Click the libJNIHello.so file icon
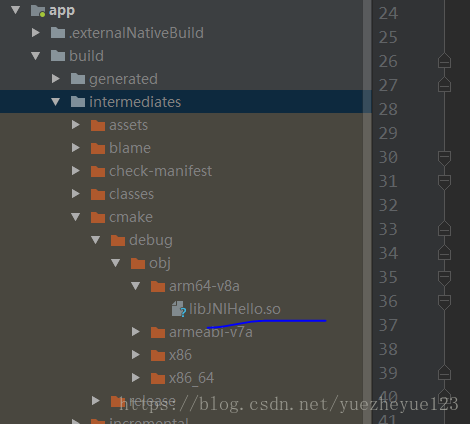Image resolution: width=470 pixels, height=424 pixels. click(179, 309)
